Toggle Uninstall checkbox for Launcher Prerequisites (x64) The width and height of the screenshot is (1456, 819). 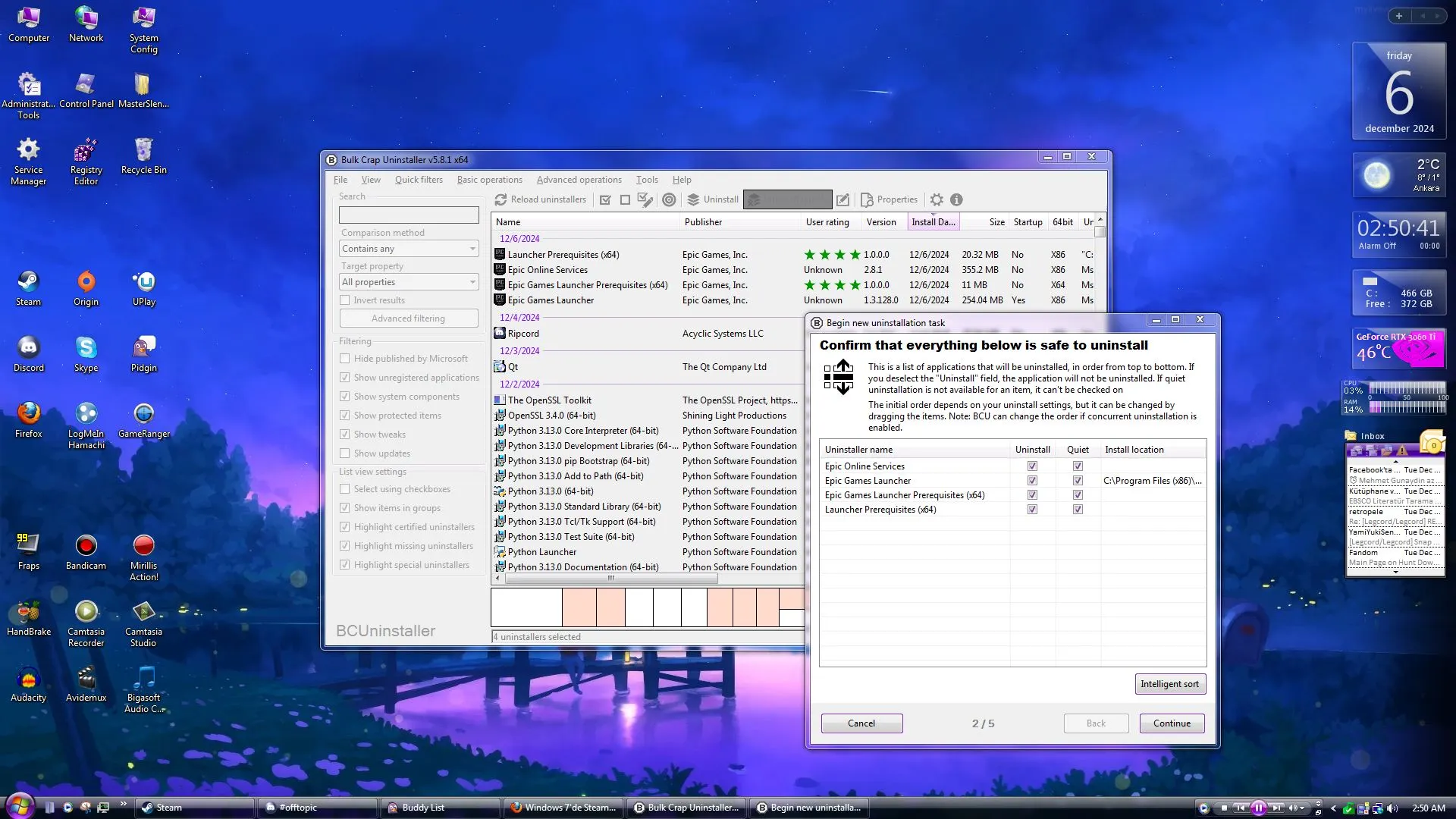(x=1032, y=510)
